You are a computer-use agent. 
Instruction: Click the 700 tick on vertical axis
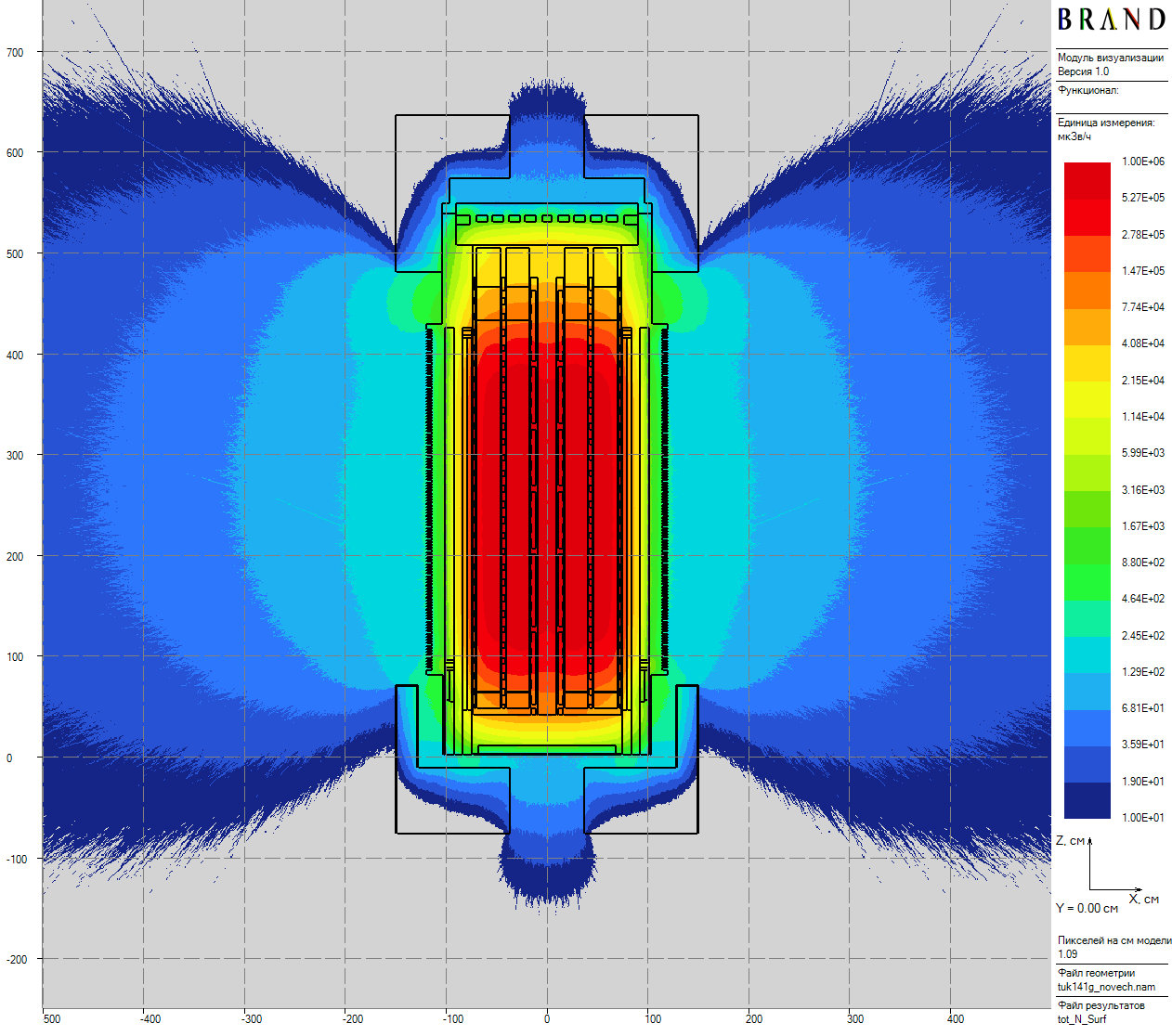(16, 53)
